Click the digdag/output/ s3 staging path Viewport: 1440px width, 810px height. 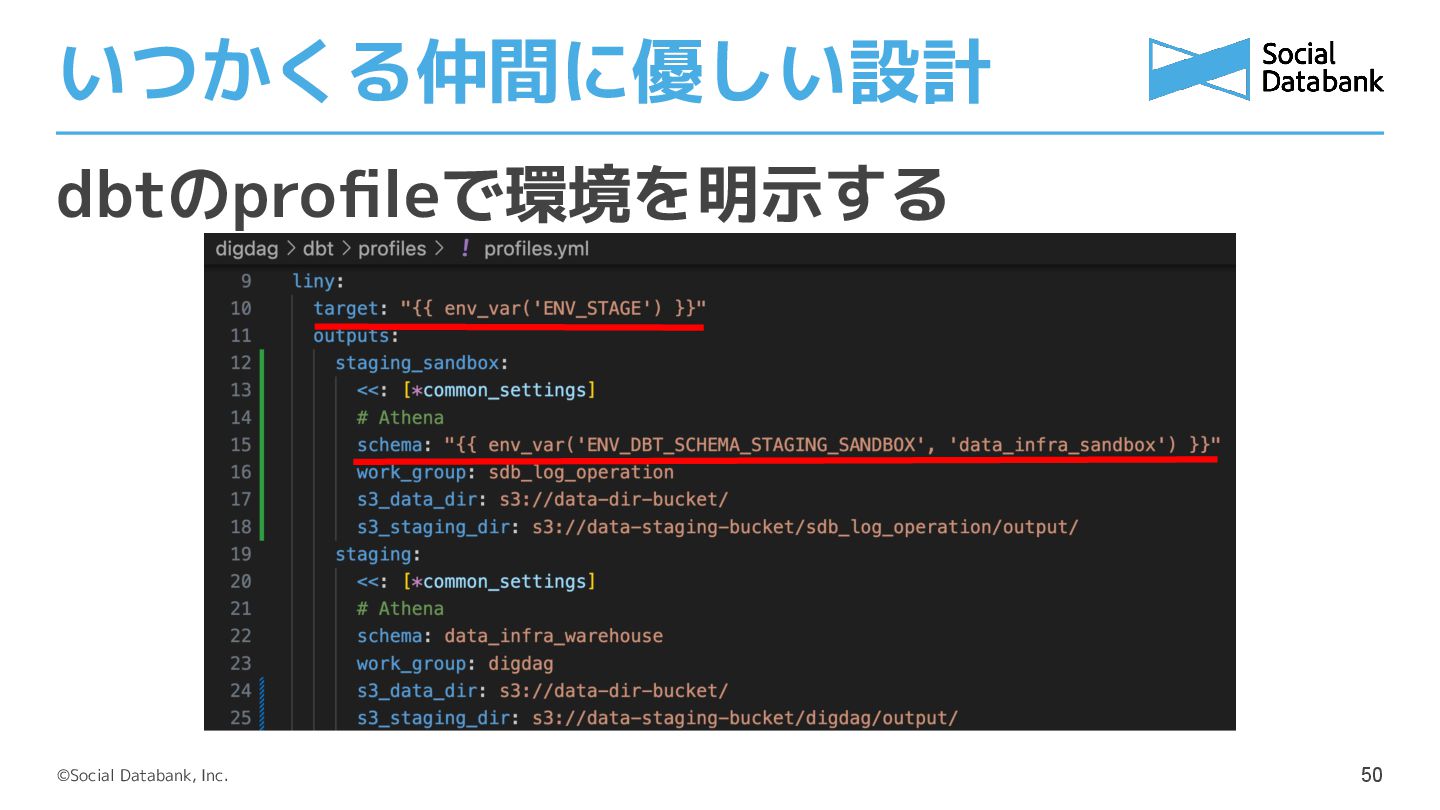[745, 718]
